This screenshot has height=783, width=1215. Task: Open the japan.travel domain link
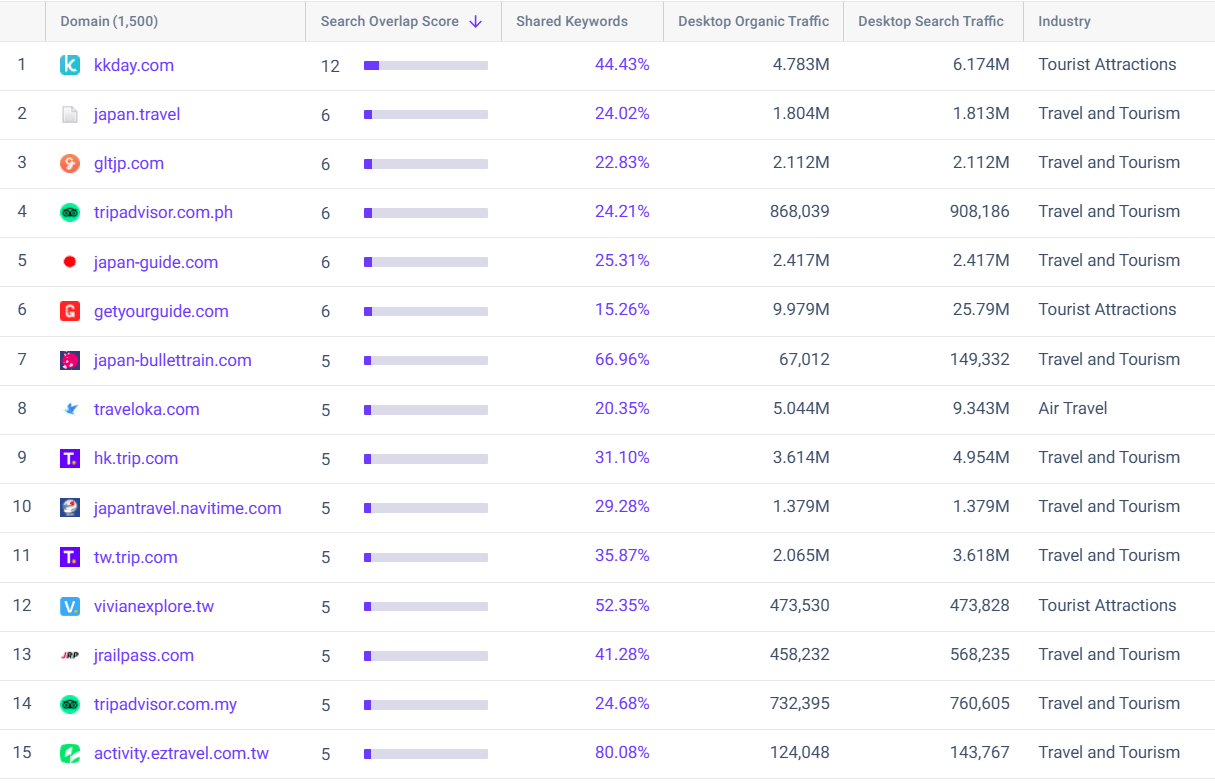(x=137, y=114)
